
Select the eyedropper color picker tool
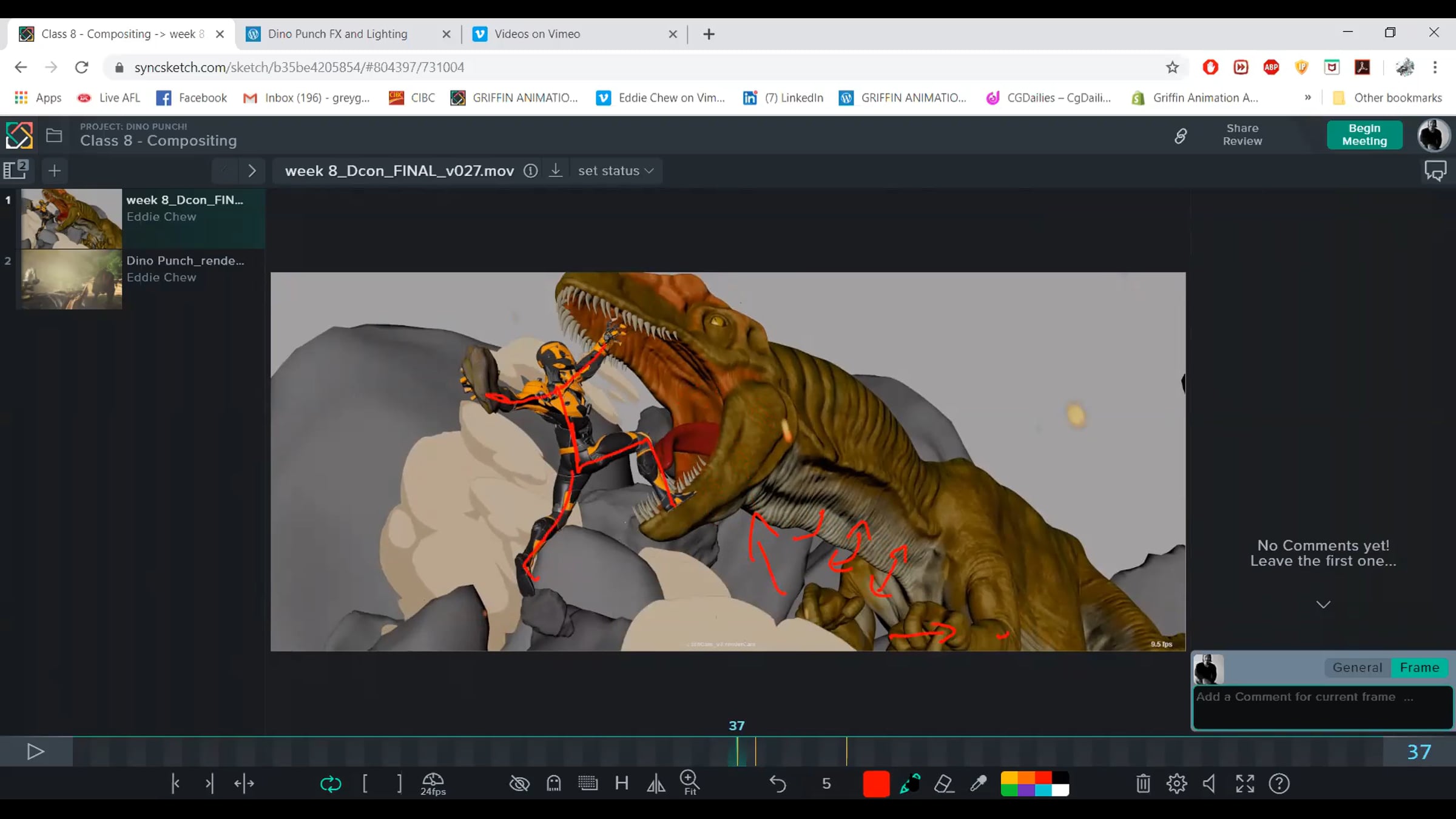978,784
